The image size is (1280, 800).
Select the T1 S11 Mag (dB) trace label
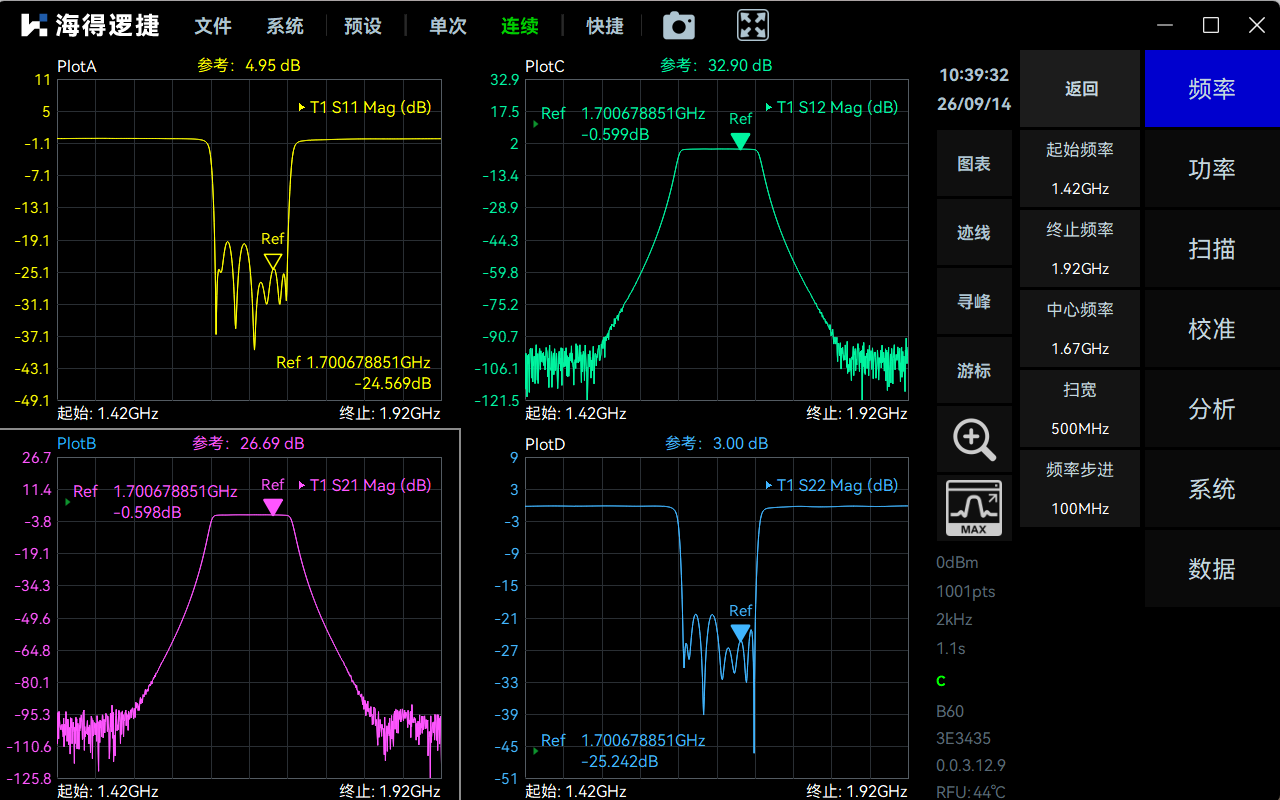[x=365, y=107]
